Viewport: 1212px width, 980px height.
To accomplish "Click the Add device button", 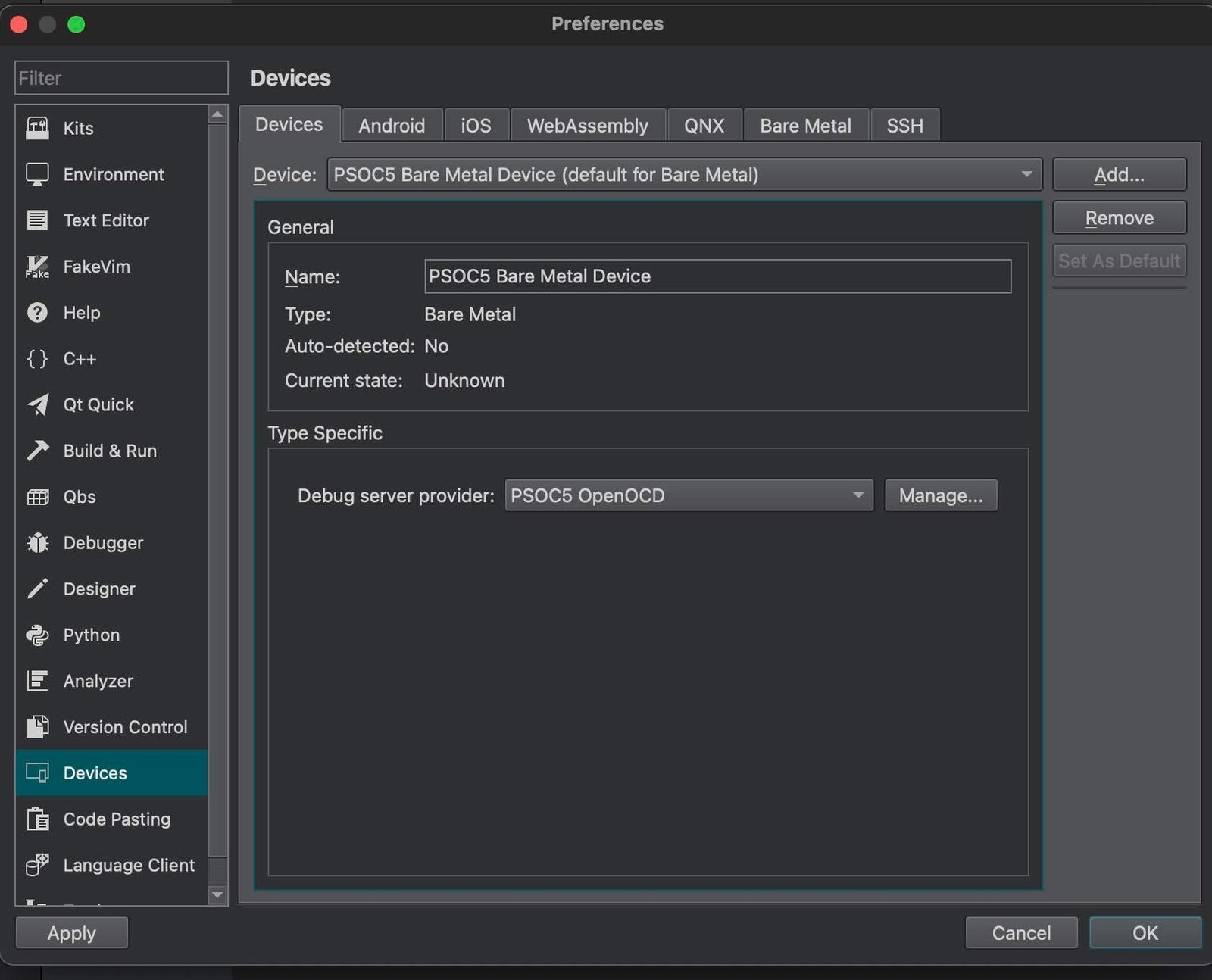I will (x=1119, y=174).
